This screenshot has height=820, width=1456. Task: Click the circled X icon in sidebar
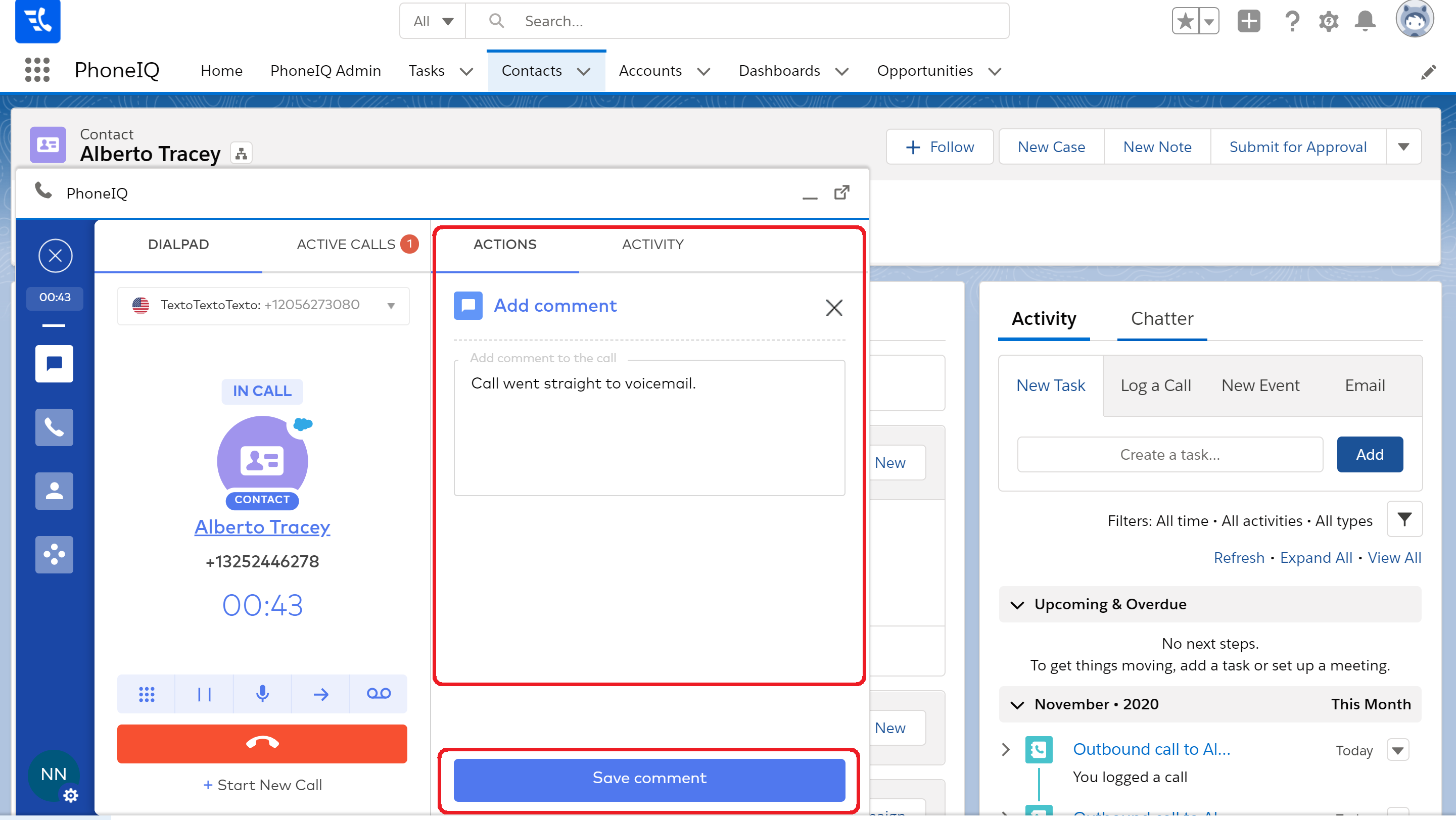[55, 256]
